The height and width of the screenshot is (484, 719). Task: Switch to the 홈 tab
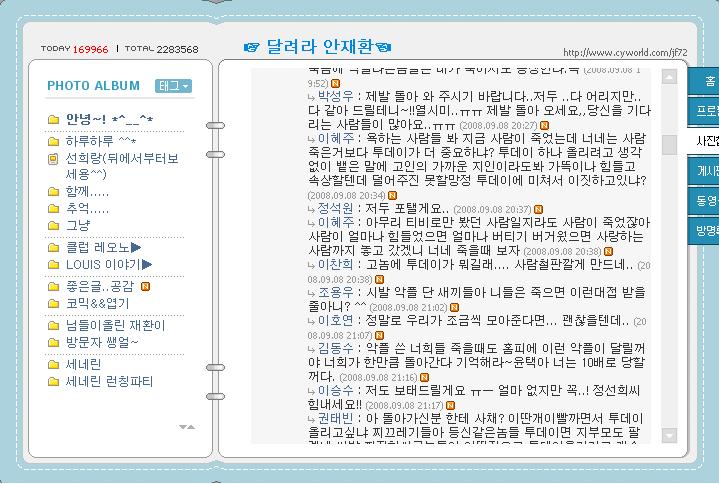[708, 81]
